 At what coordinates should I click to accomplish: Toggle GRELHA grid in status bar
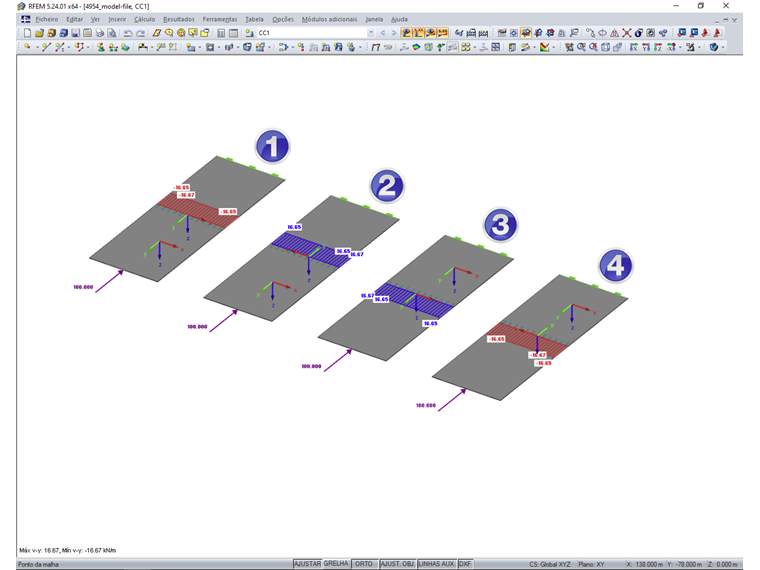[x=336, y=564]
